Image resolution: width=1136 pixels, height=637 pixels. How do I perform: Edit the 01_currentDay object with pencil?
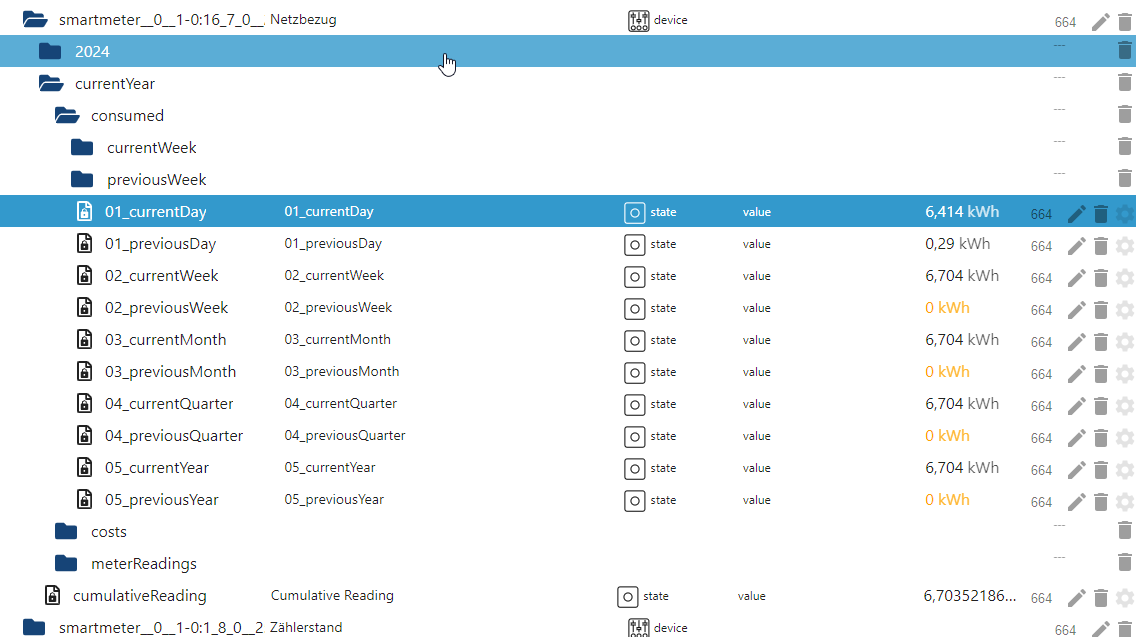click(1077, 214)
